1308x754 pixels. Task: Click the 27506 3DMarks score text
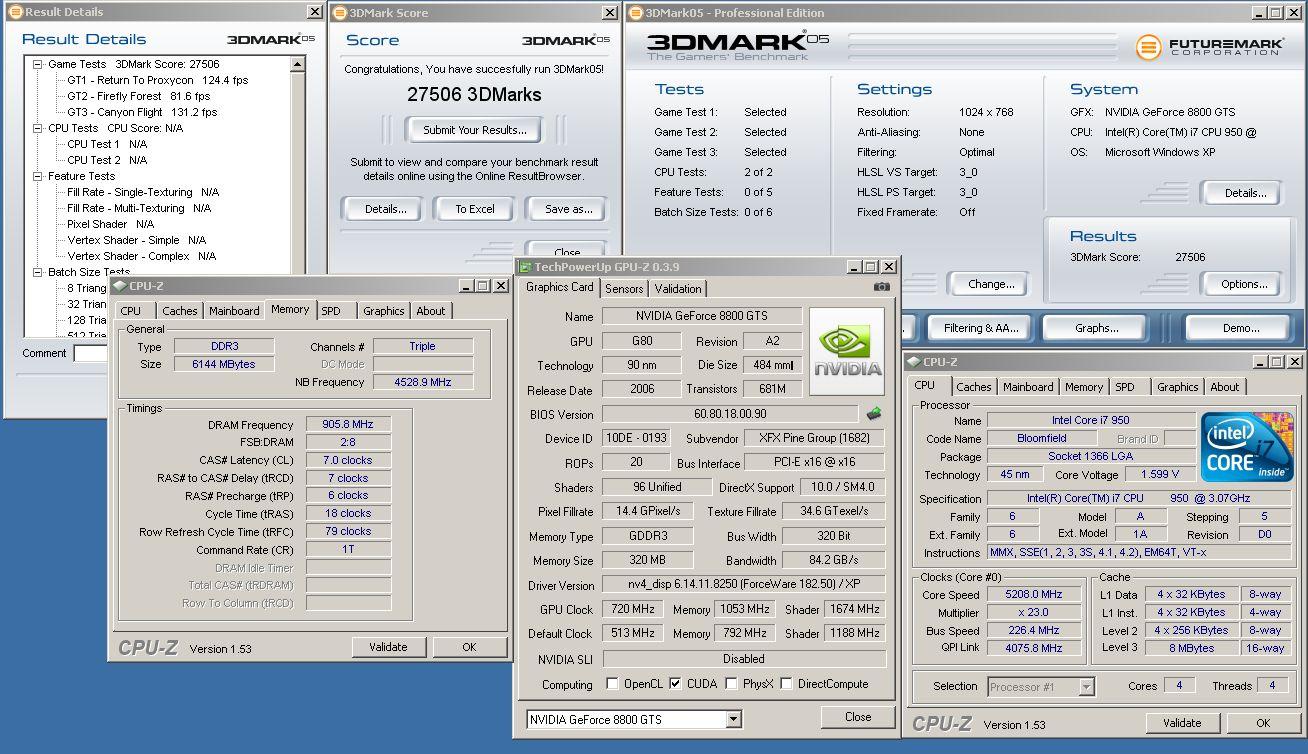(x=474, y=95)
